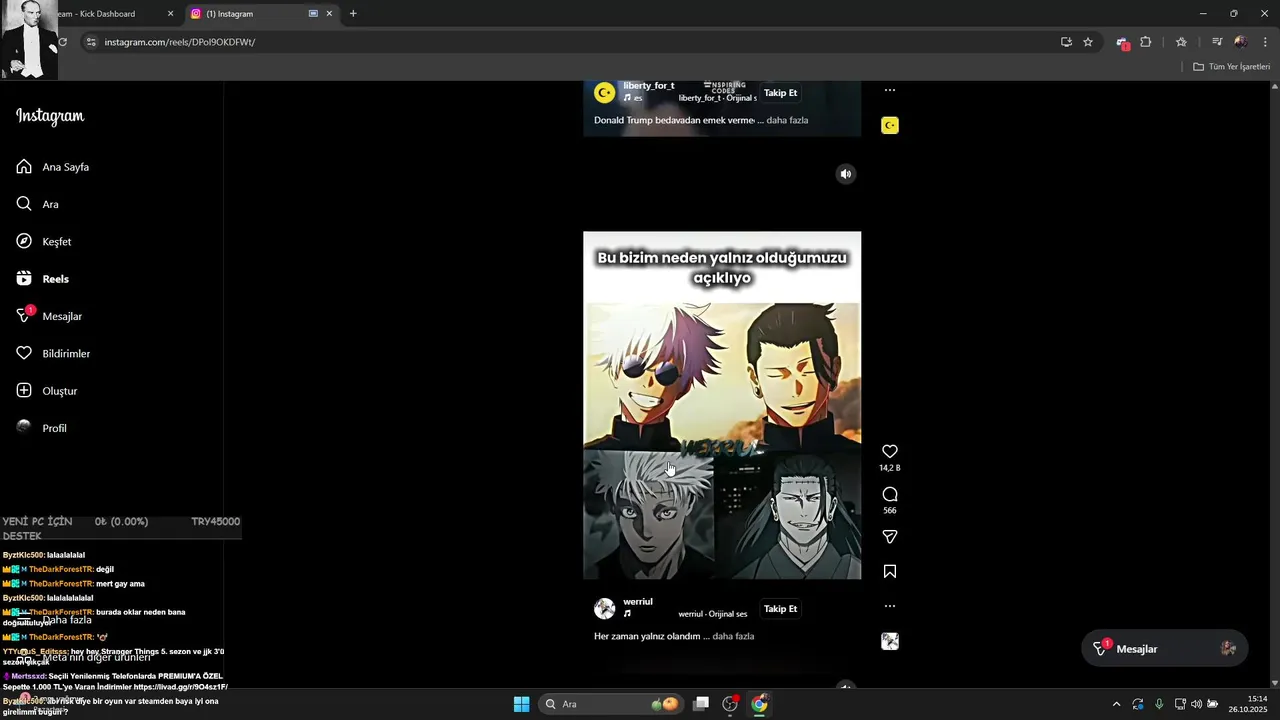This screenshot has height=720, width=1280.
Task: Click the Instagram logo
Action: [50, 116]
